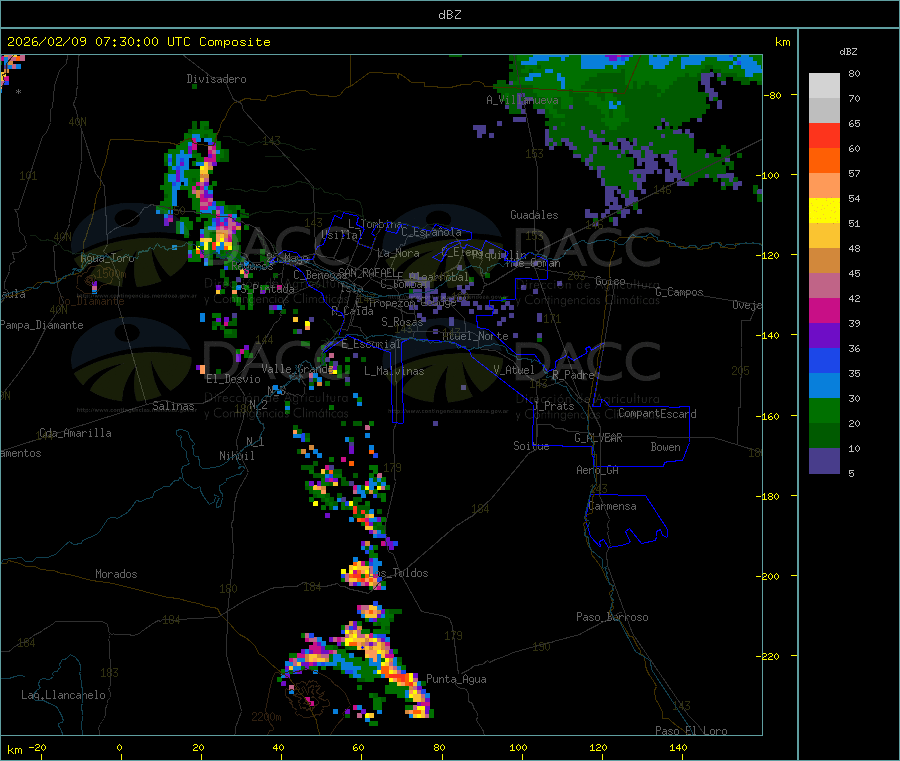
Task: Click the Nihuil label
Action: pos(236,456)
